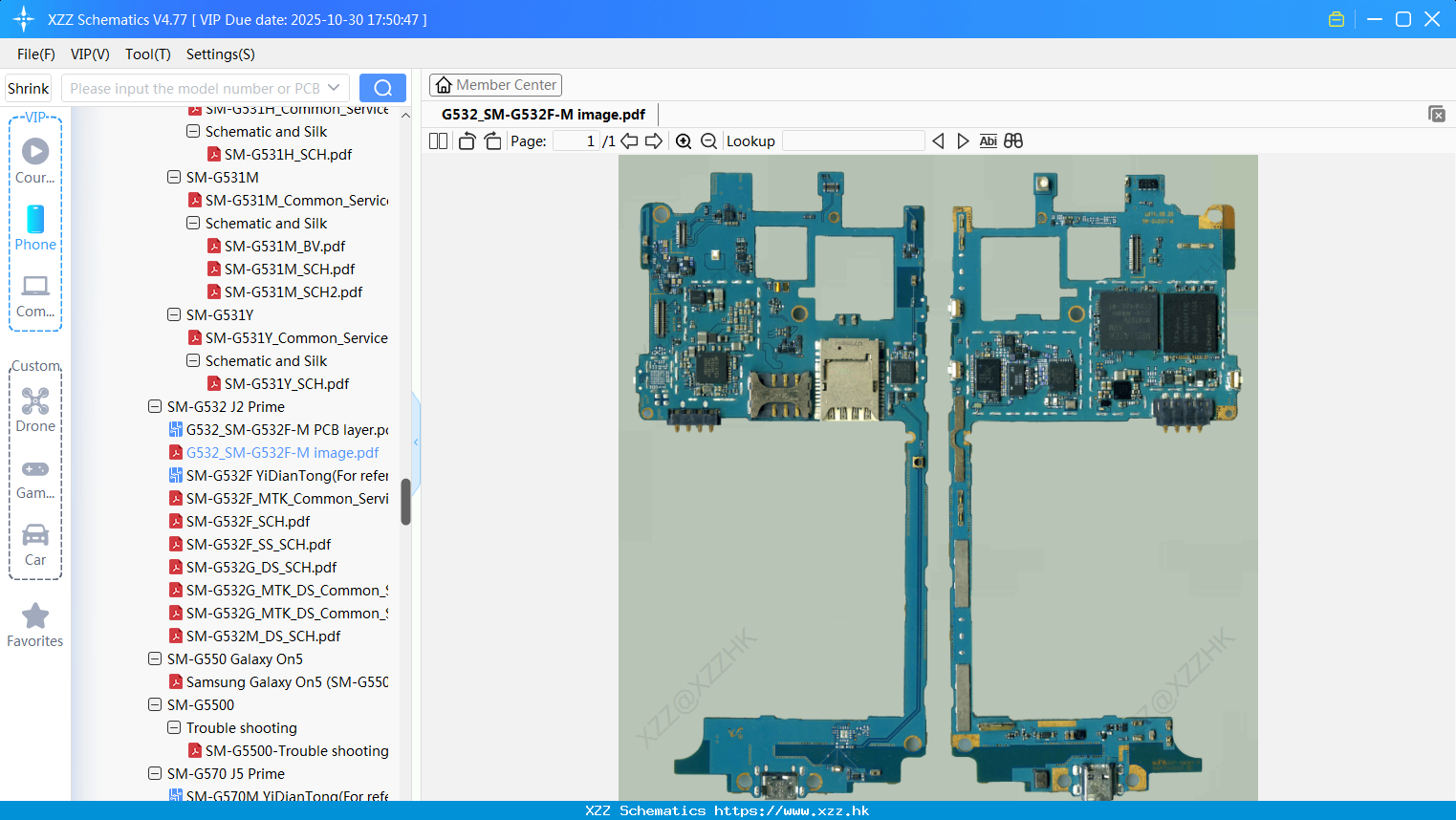
Task: Rotate the page counterclockwise
Action: coord(467,141)
